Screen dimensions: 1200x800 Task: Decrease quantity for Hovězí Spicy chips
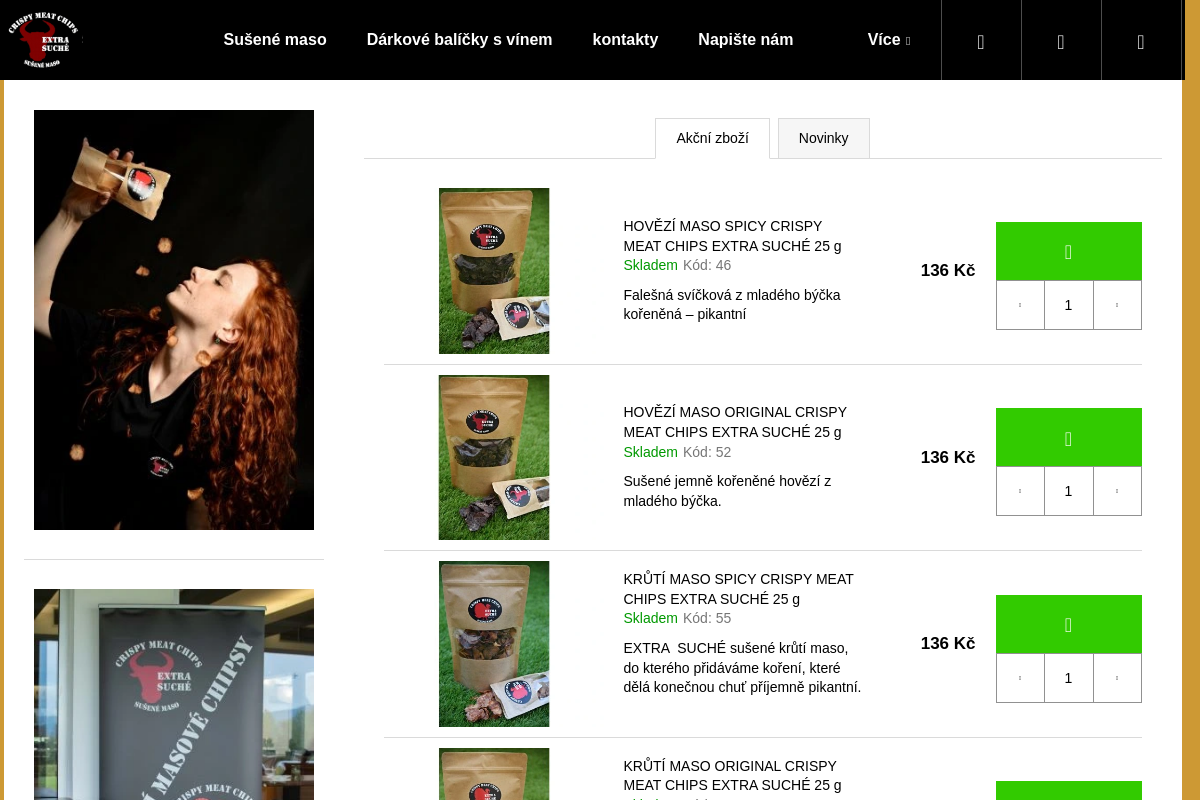[1020, 305]
